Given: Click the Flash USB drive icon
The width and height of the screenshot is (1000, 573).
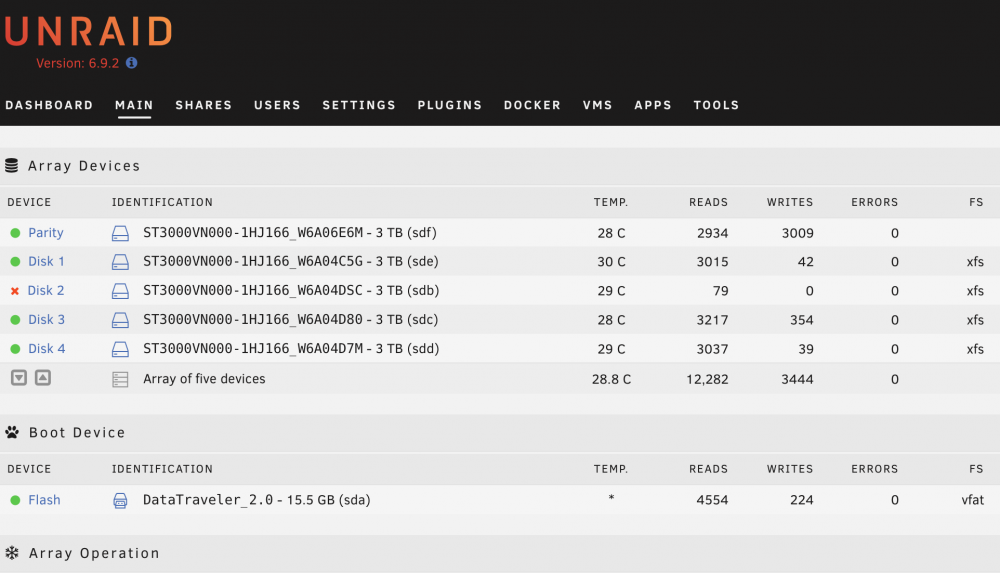Looking at the screenshot, I should click(x=120, y=500).
